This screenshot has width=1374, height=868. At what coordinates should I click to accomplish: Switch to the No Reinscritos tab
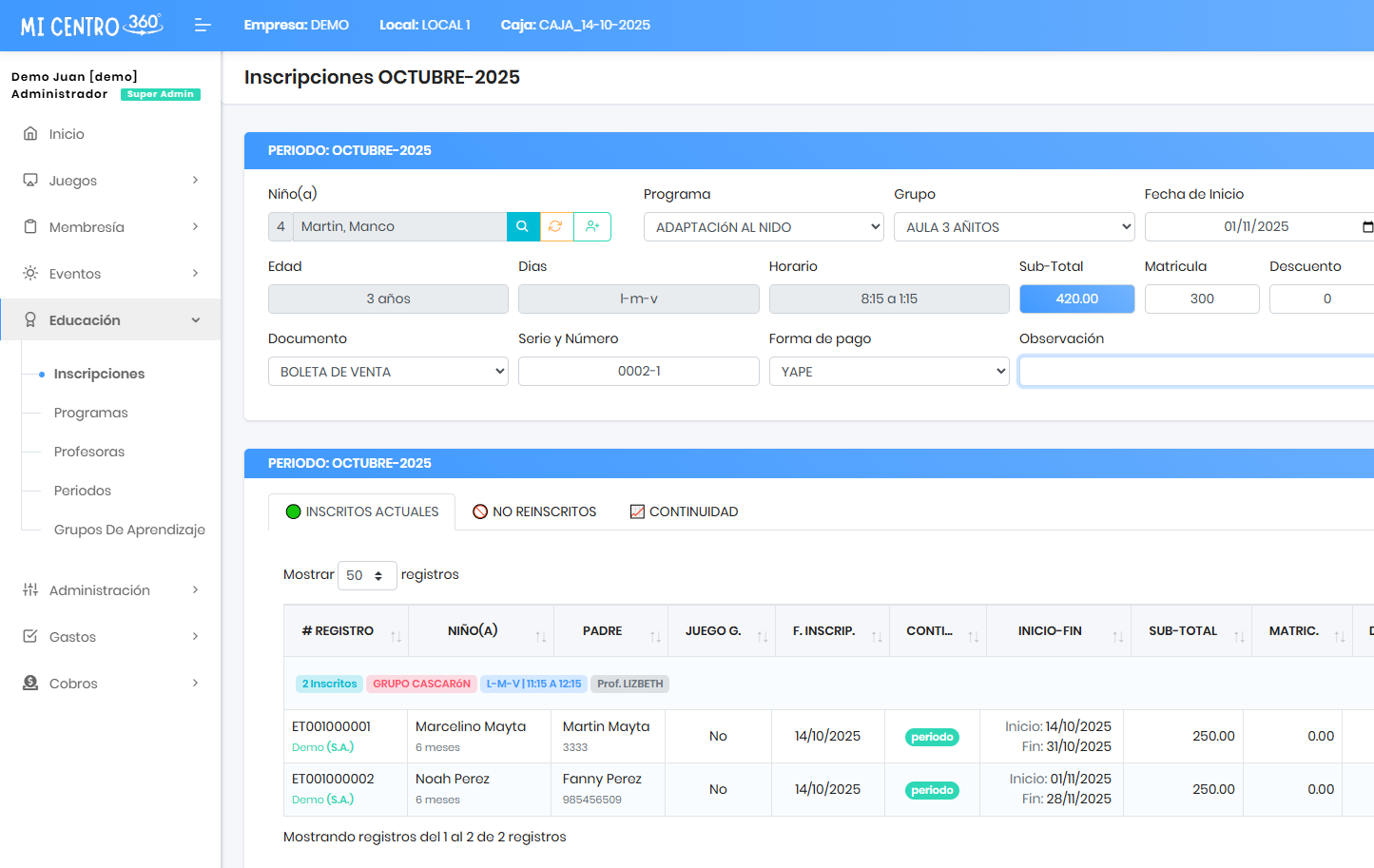point(534,511)
